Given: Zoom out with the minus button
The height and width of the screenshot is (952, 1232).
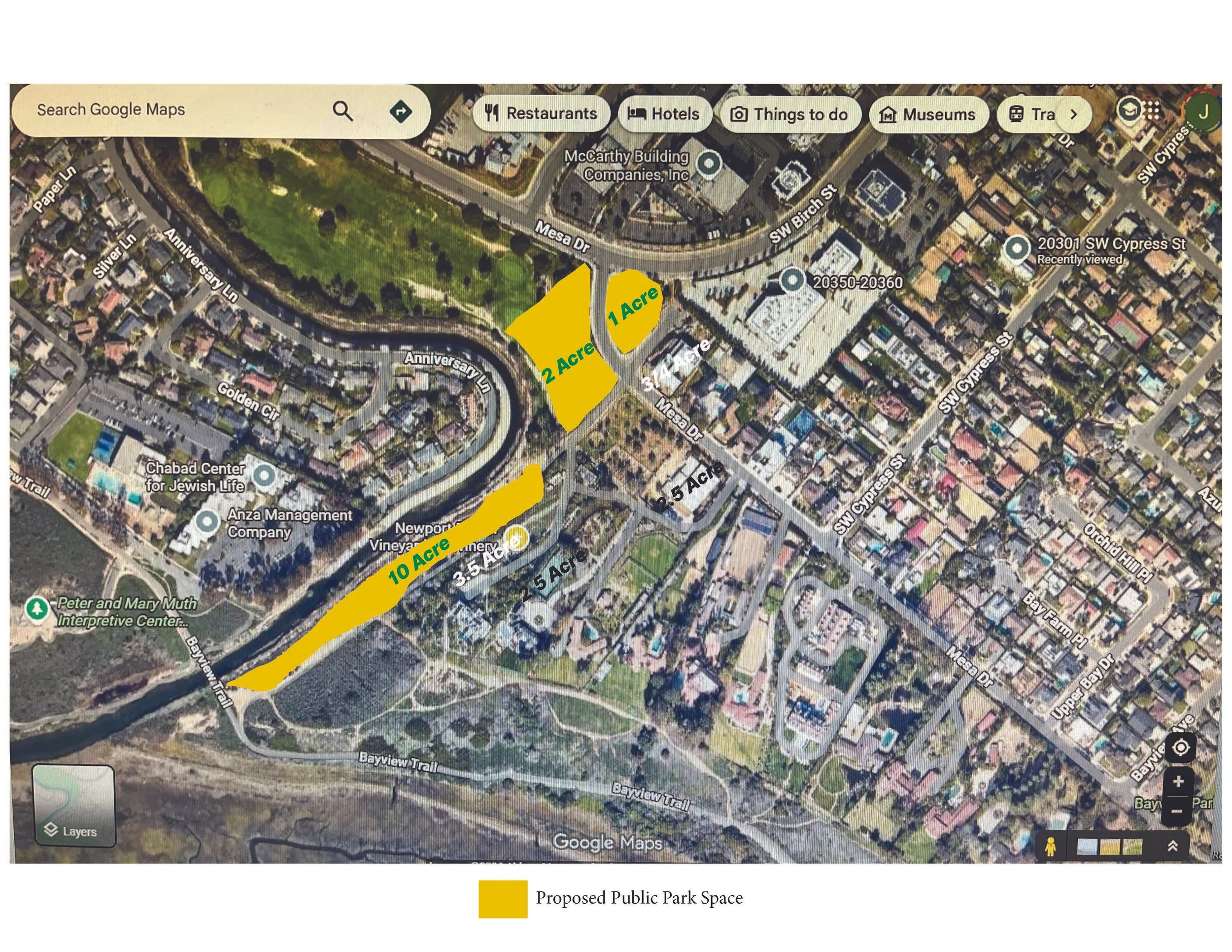Looking at the screenshot, I should click(x=1177, y=811).
